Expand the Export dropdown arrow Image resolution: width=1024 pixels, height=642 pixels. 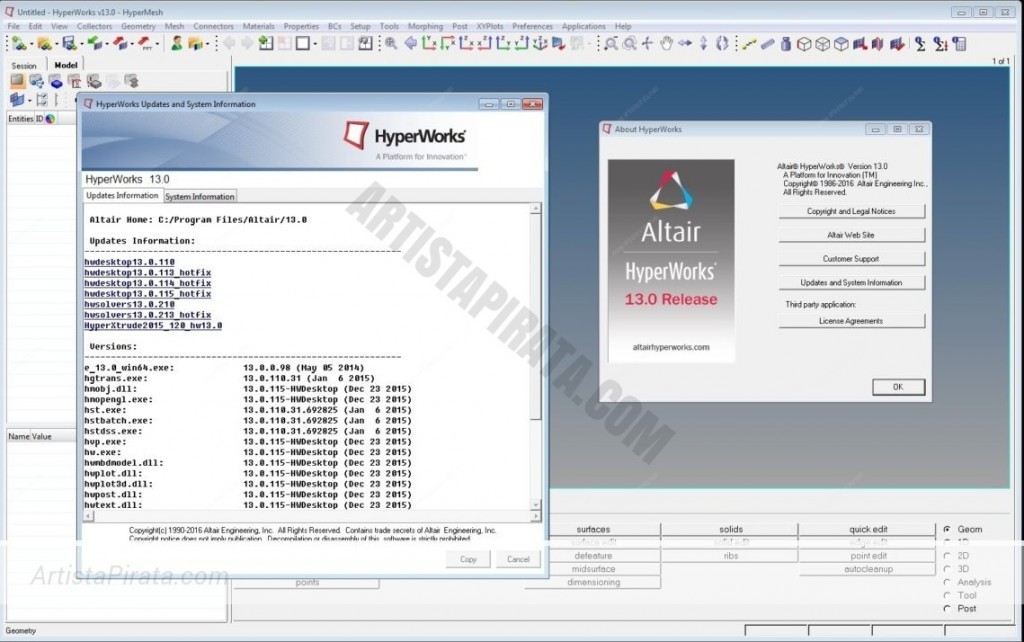pyautogui.click(x=131, y=44)
